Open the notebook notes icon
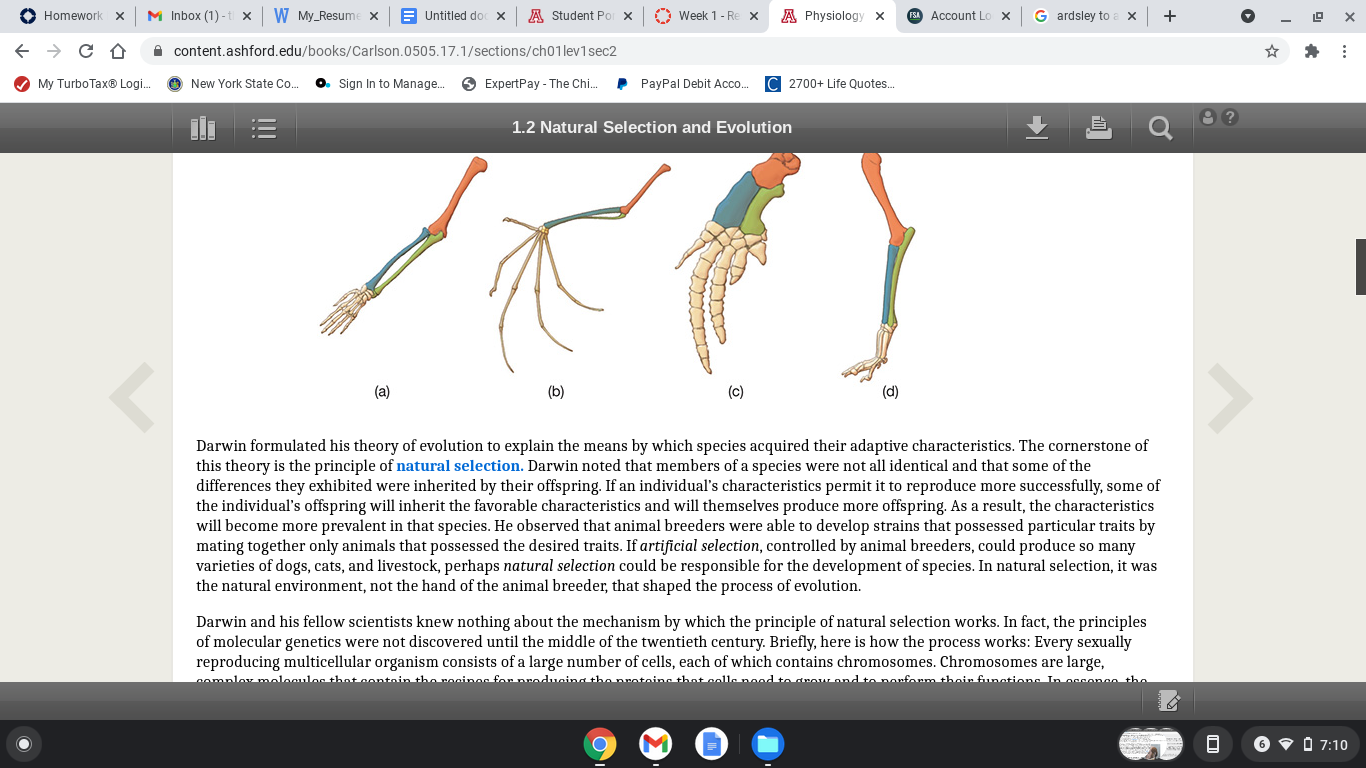This screenshot has width=1366, height=768. click(x=1169, y=701)
